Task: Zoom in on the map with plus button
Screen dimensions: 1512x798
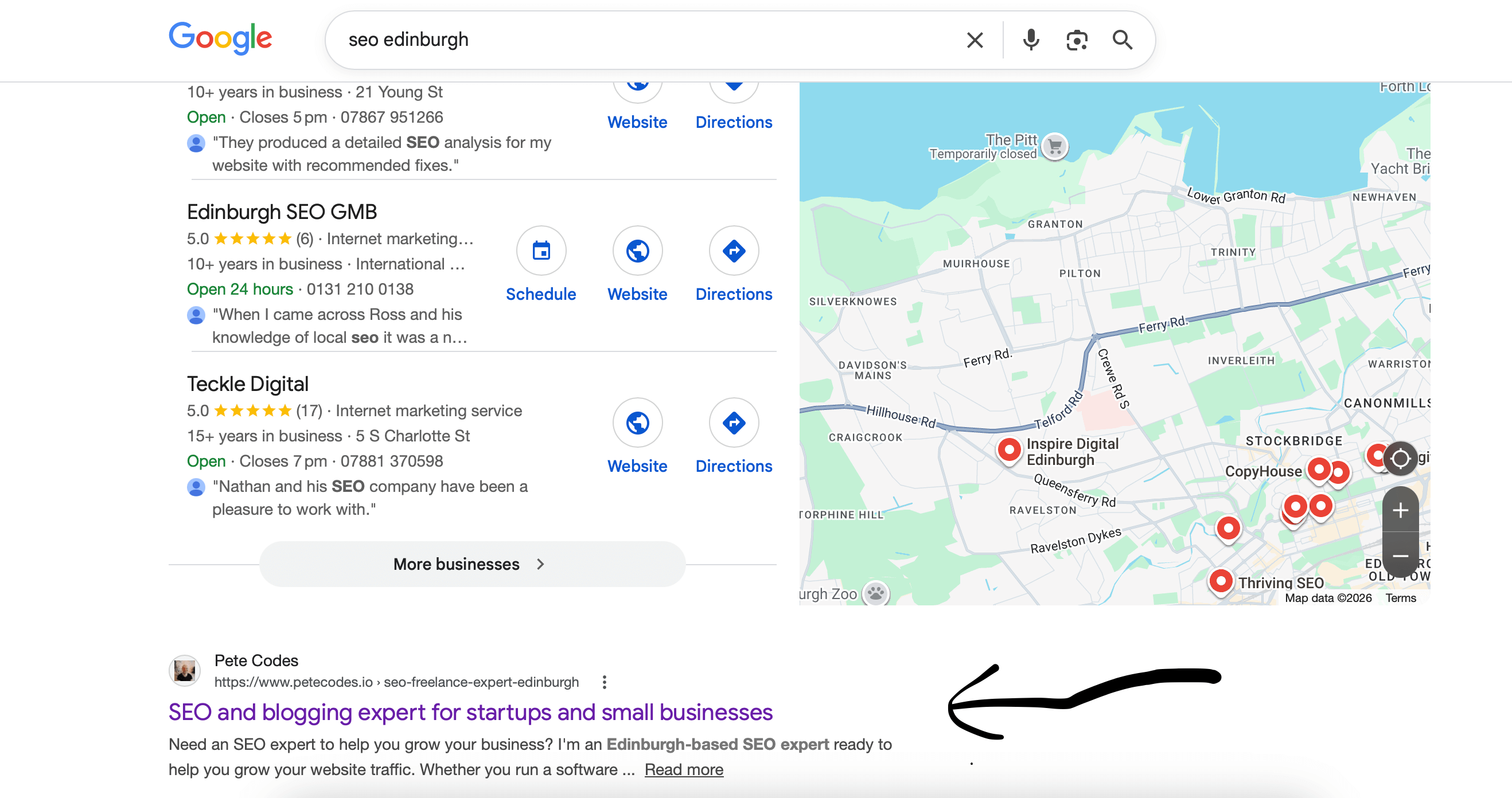Action: 1400,510
